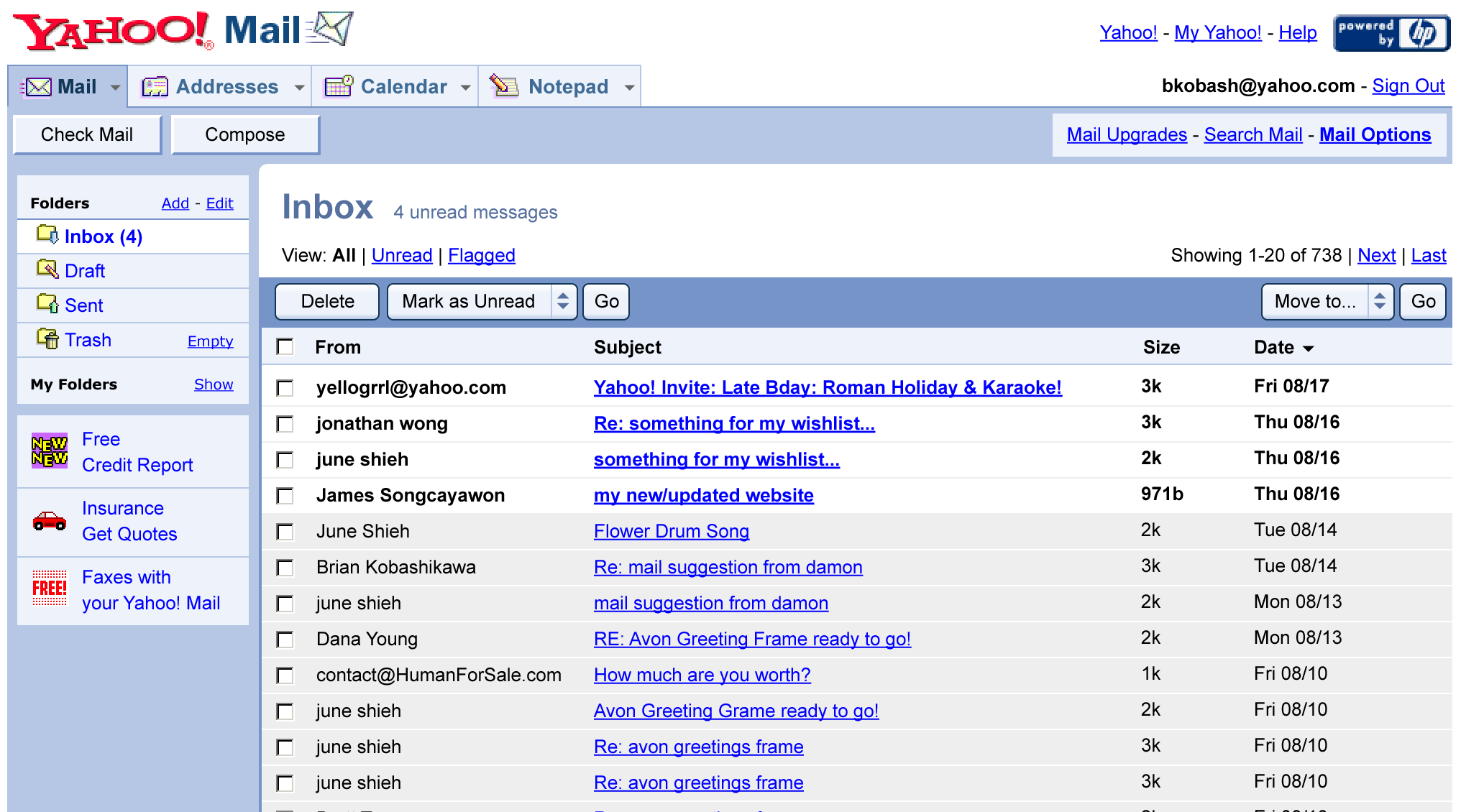Open the Mark as Unread dropdown
1461x812 pixels.
coord(482,302)
